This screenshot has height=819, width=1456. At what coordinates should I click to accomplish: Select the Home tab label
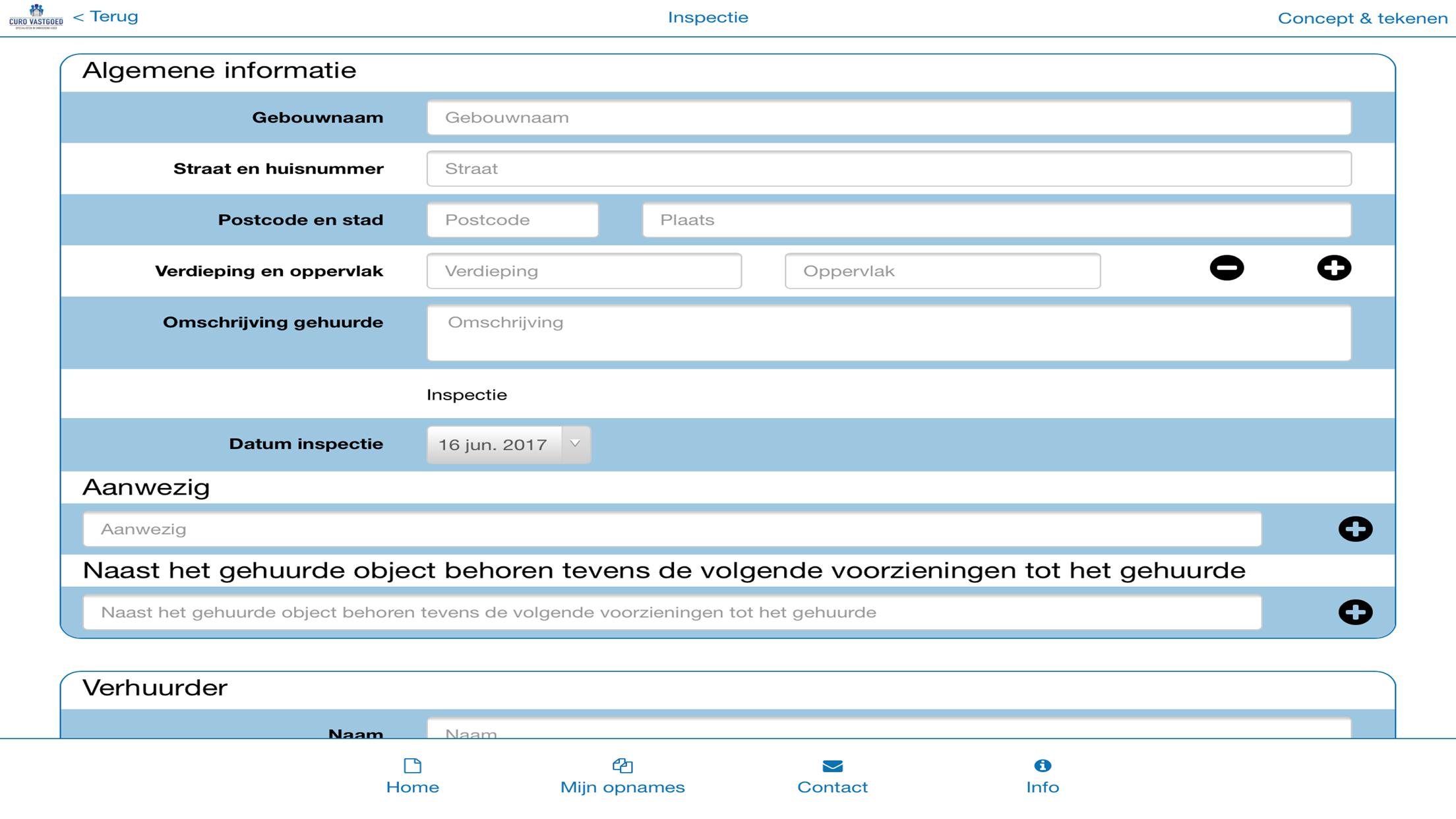[413, 787]
